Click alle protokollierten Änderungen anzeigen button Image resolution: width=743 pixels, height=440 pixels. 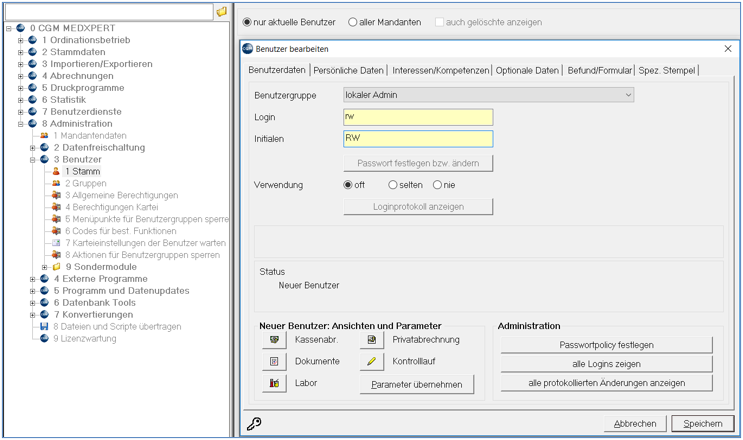coord(607,383)
